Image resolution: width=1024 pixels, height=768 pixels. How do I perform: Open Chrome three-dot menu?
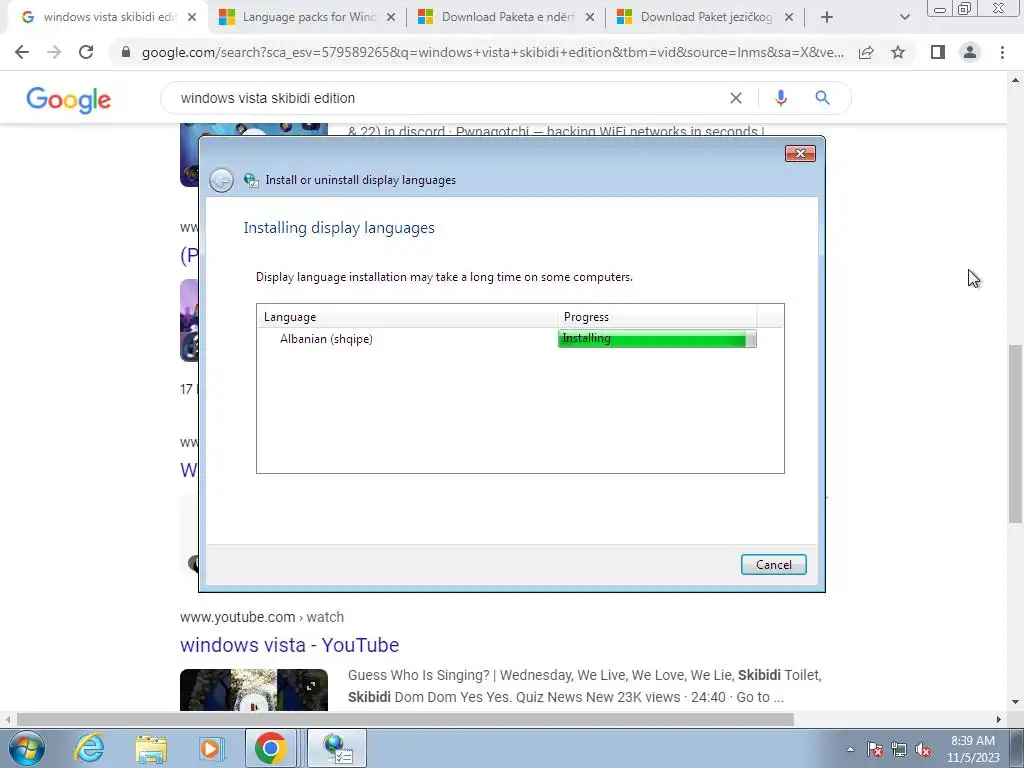click(1002, 52)
